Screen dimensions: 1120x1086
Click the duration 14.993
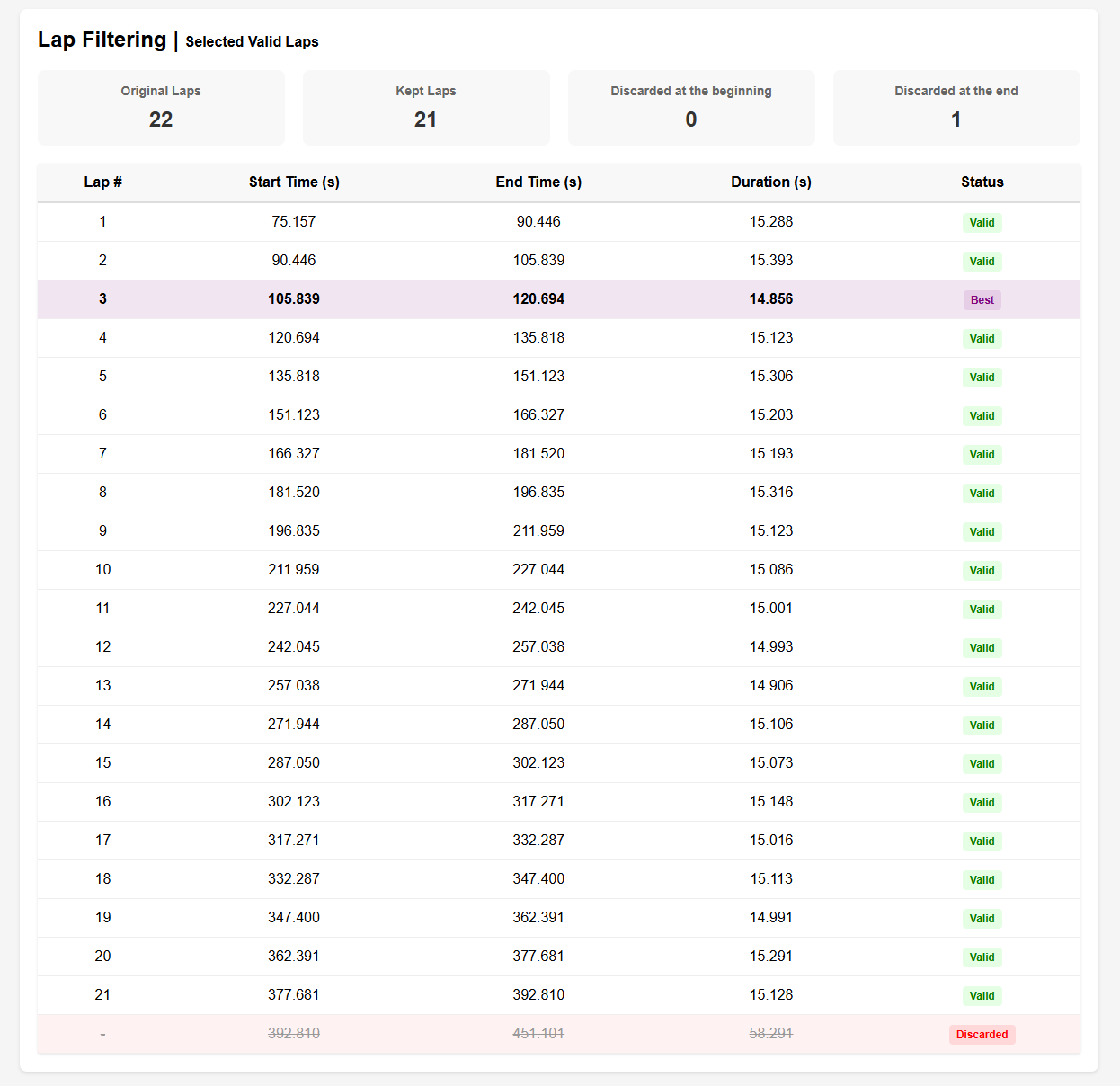(x=771, y=647)
